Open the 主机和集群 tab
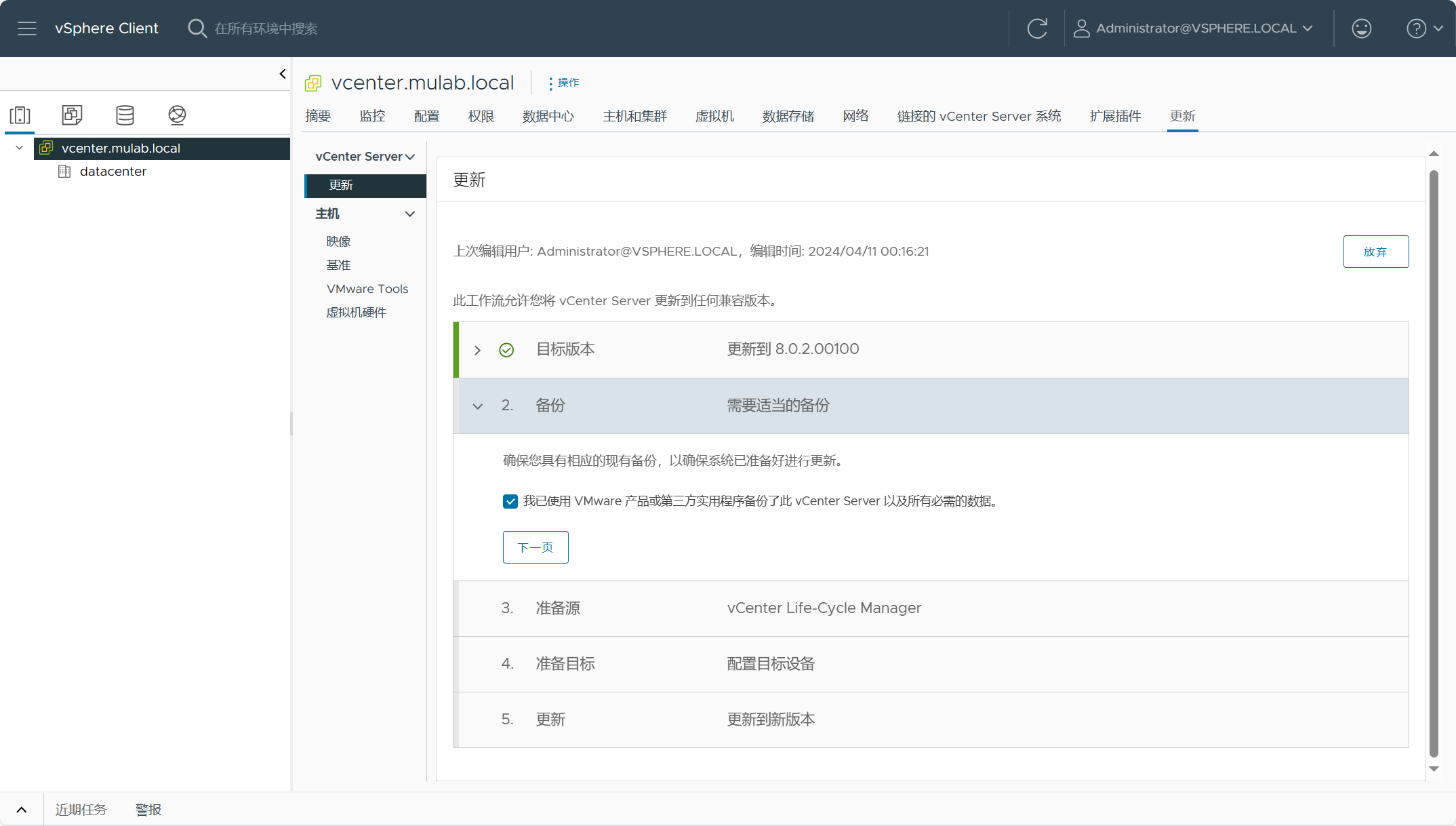 (635, 116)
